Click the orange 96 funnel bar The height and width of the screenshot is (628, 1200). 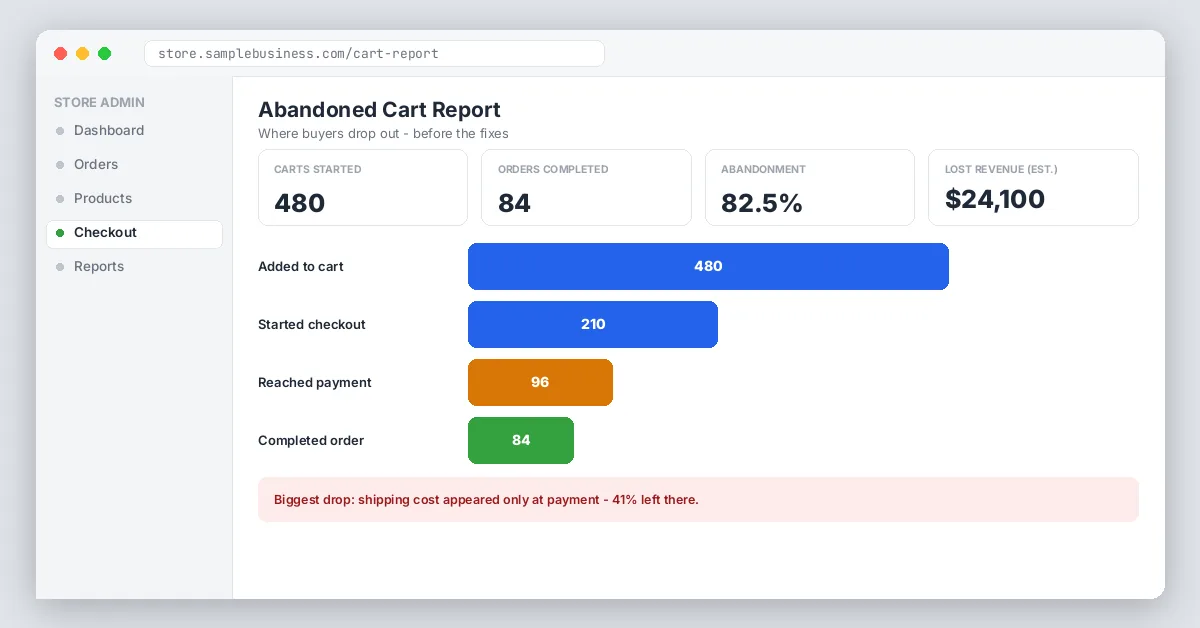(540, 383)
